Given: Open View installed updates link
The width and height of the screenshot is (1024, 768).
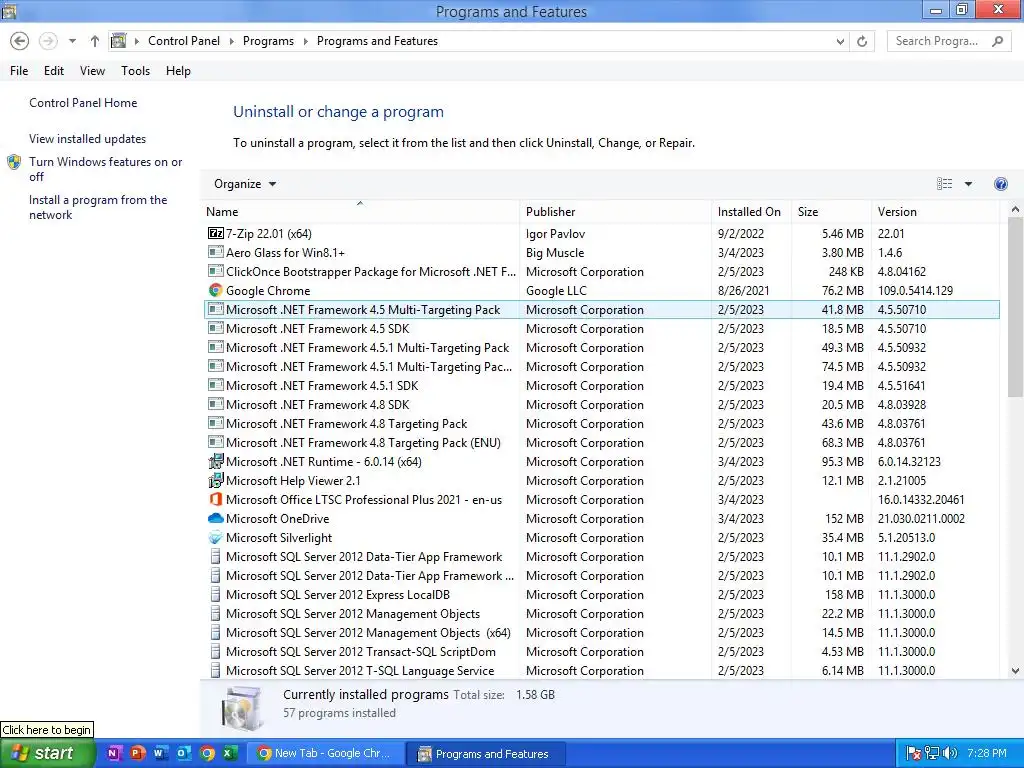Looking at the screenshot, I should click(x=88, y=138).
